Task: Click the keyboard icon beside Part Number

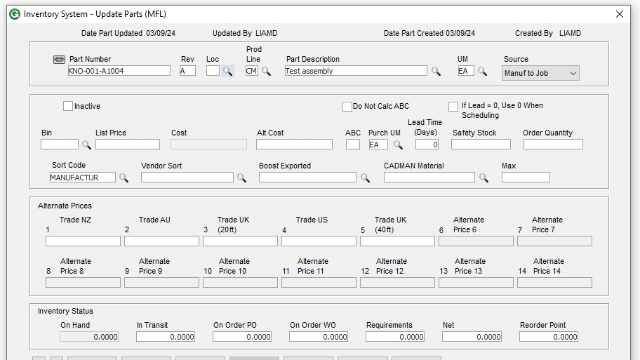Action: point(59,60)
